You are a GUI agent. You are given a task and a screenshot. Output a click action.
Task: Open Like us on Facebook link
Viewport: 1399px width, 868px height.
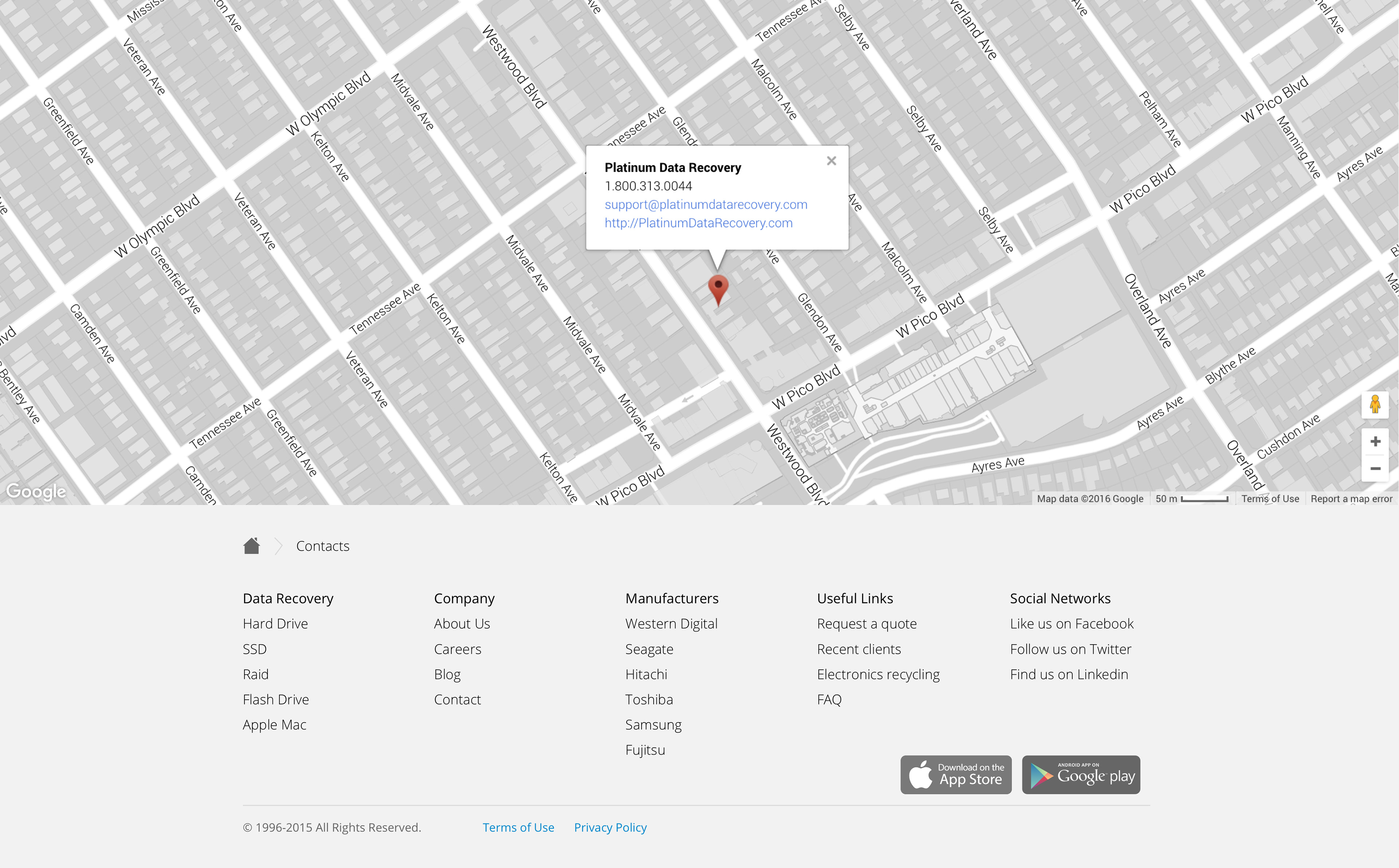tap(1071, 624)
